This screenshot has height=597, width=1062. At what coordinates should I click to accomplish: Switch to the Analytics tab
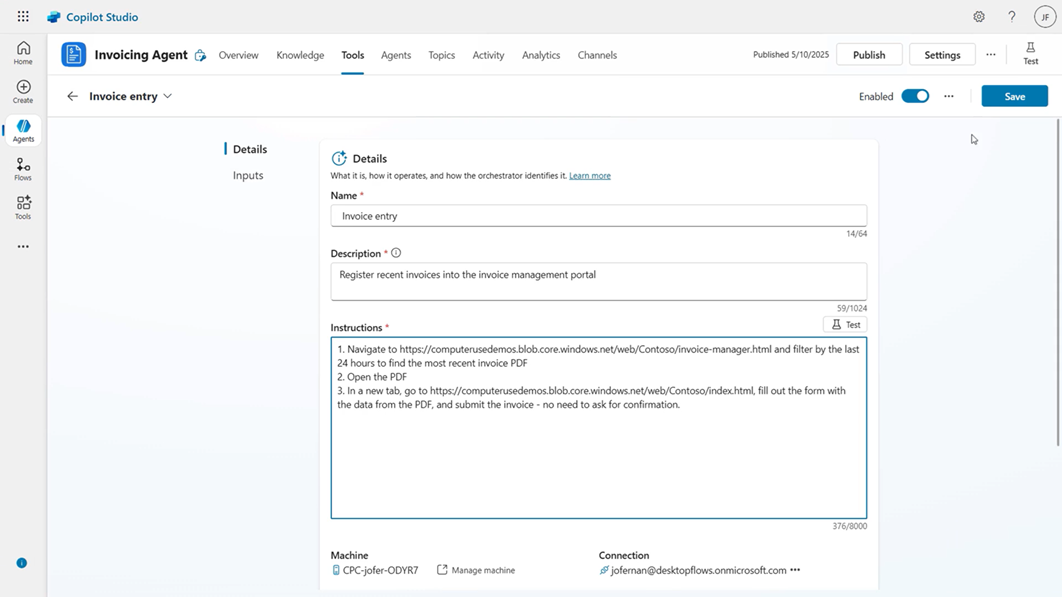tap(541, 55)
